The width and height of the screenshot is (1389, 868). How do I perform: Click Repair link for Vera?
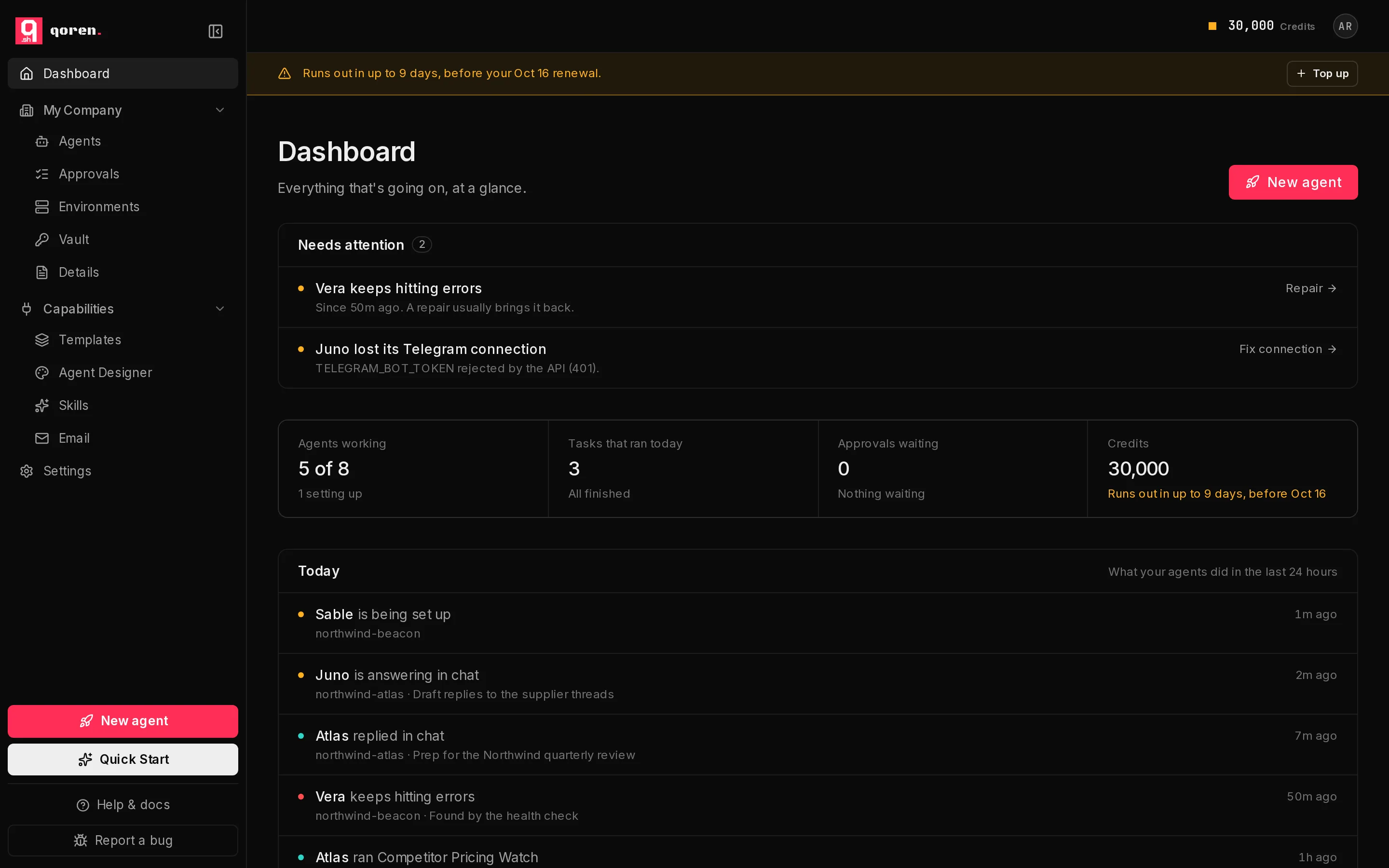click(1311, 288)
